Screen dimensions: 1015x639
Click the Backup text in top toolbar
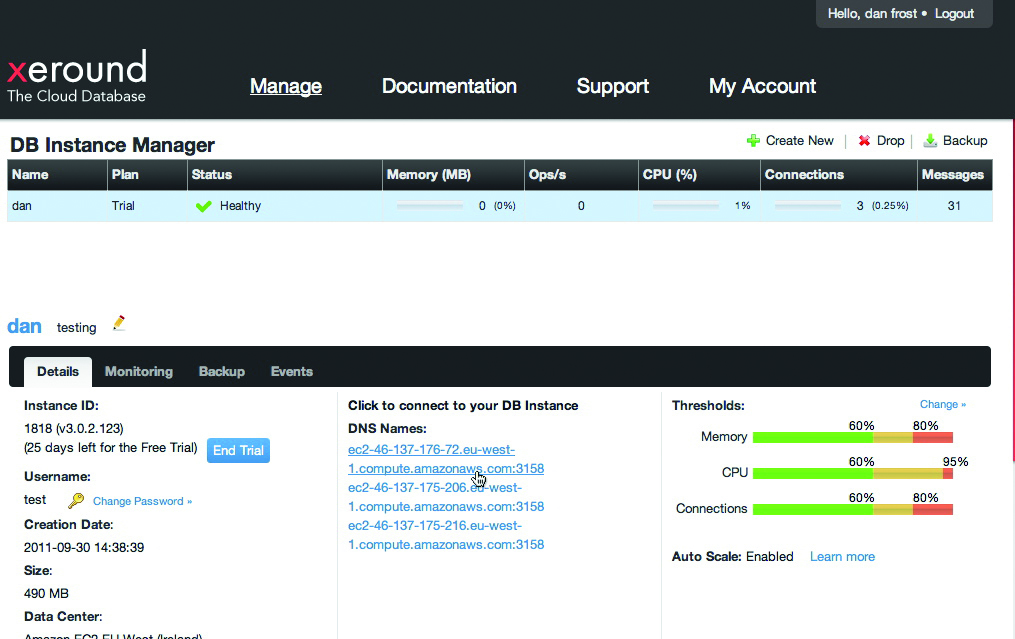pyautogui.click(x=965, y=140)
